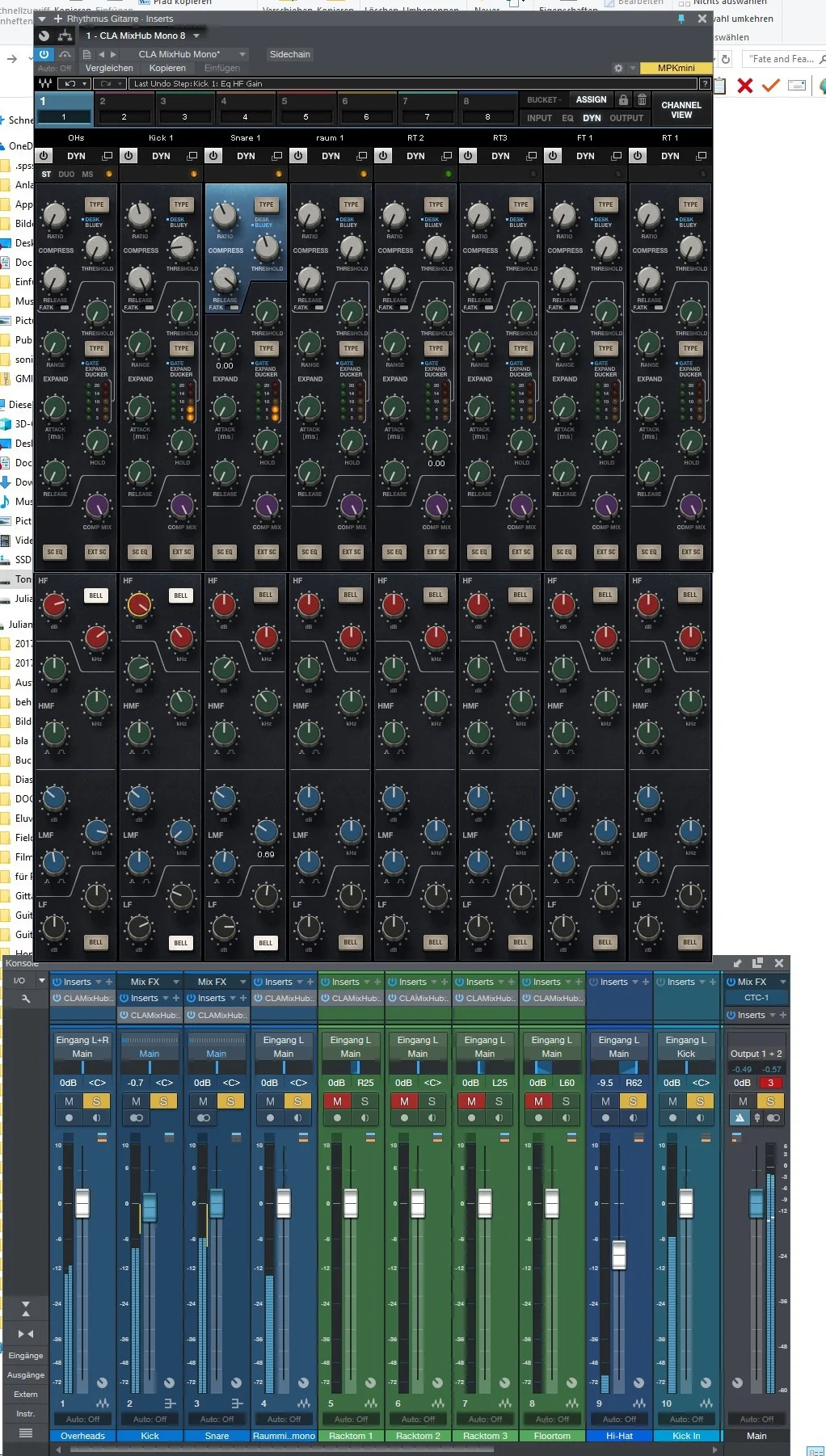
Task: Delete bucket assignment using the trash icon
Action: 642,99
